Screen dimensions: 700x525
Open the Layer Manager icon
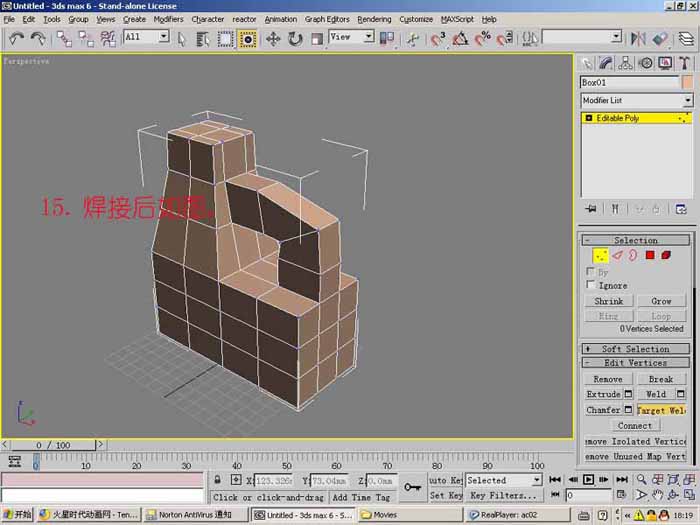[686, 39]
